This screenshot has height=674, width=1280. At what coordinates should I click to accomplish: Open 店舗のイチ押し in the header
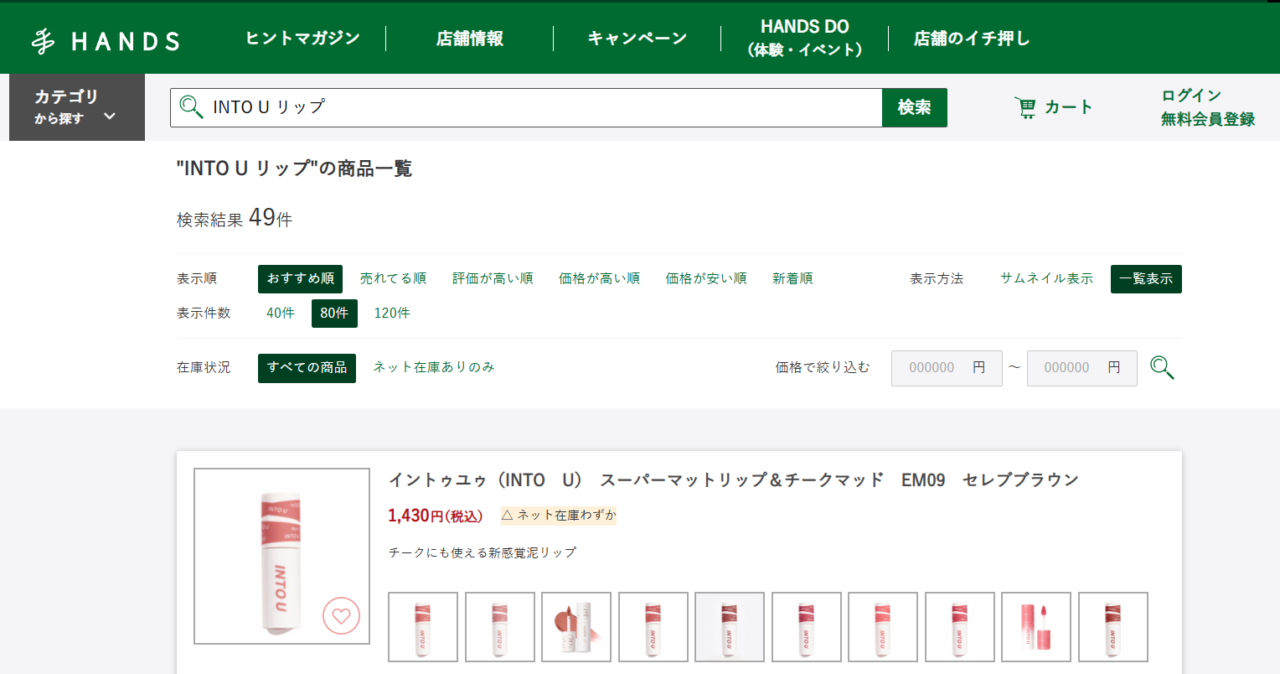[971, 38]
